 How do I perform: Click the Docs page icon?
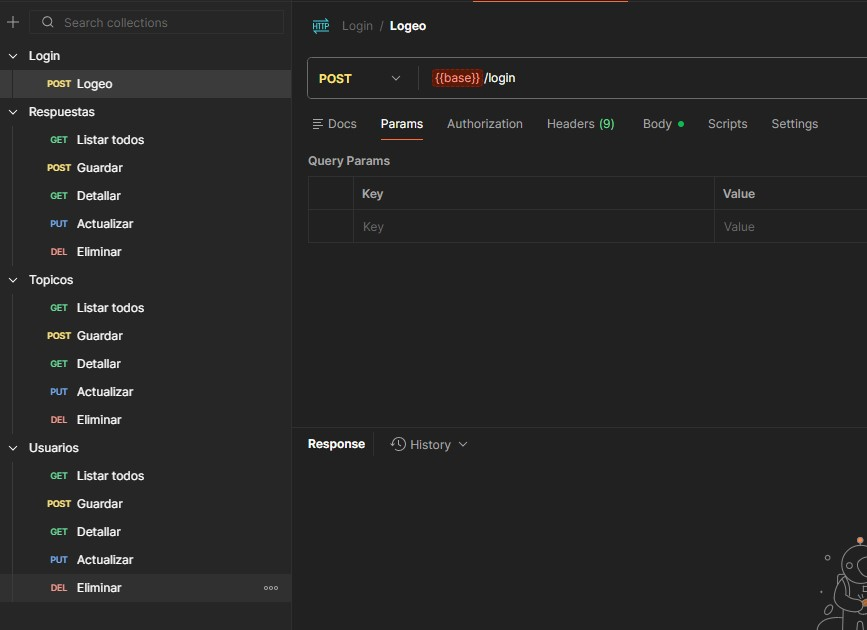[x=317, y=124]
